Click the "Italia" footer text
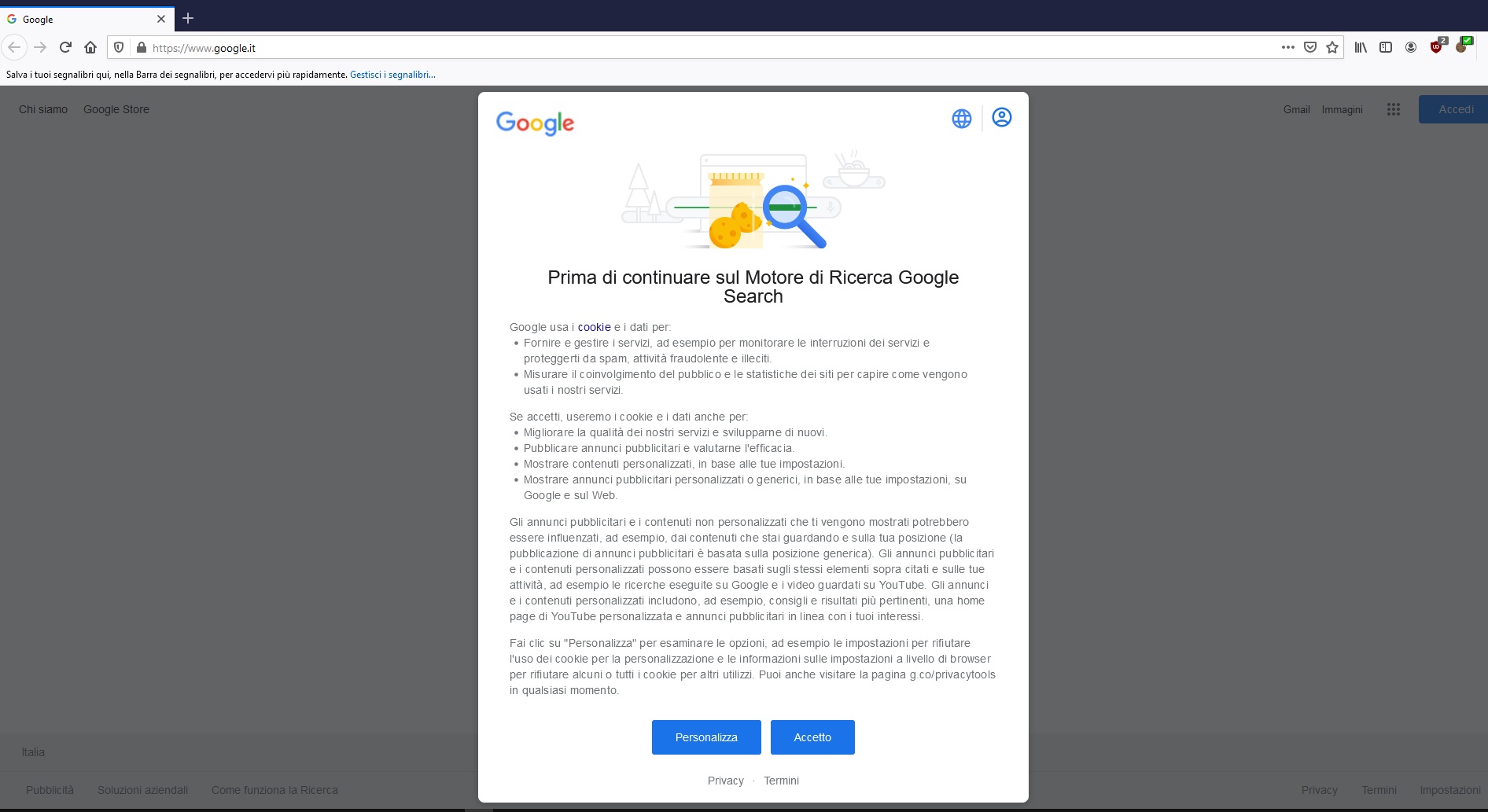 coord(33,752)
